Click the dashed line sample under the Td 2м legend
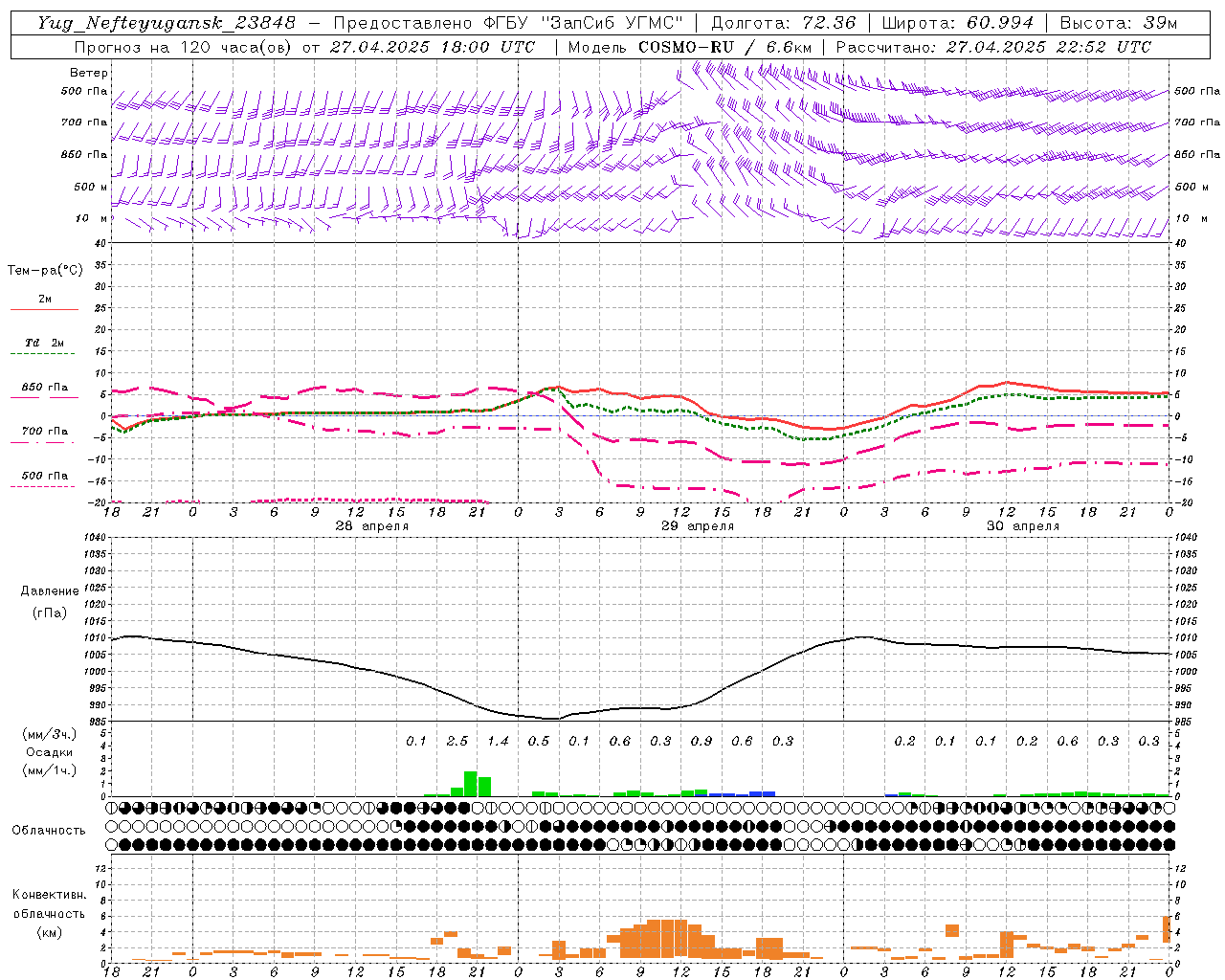Viewport: 1225px width, 980px height. tap(44, 354)
